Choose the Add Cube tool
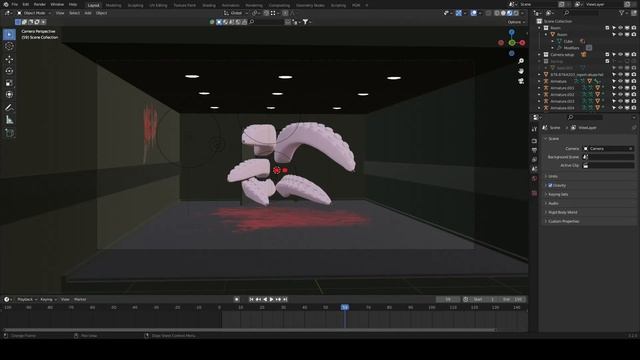The image size is (640, 360). coord(9,133)
